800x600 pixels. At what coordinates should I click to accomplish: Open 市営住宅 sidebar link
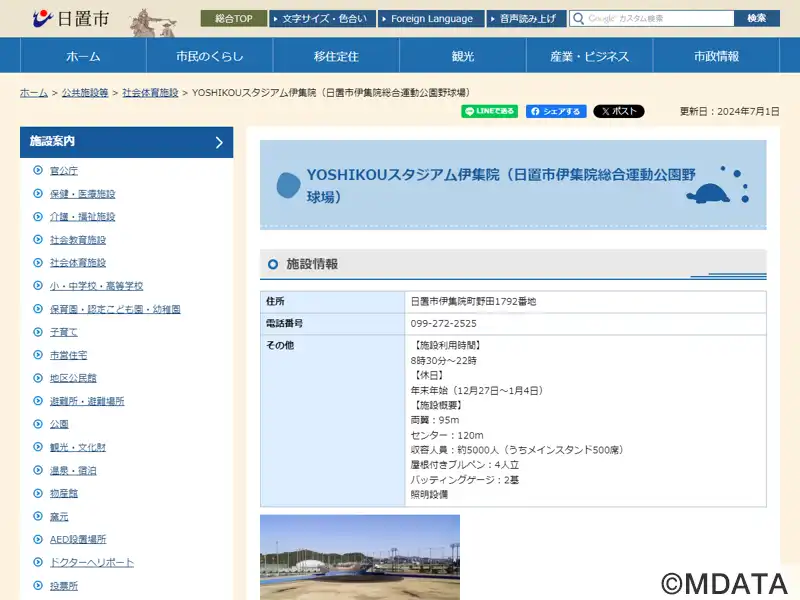tap(68, 355)
